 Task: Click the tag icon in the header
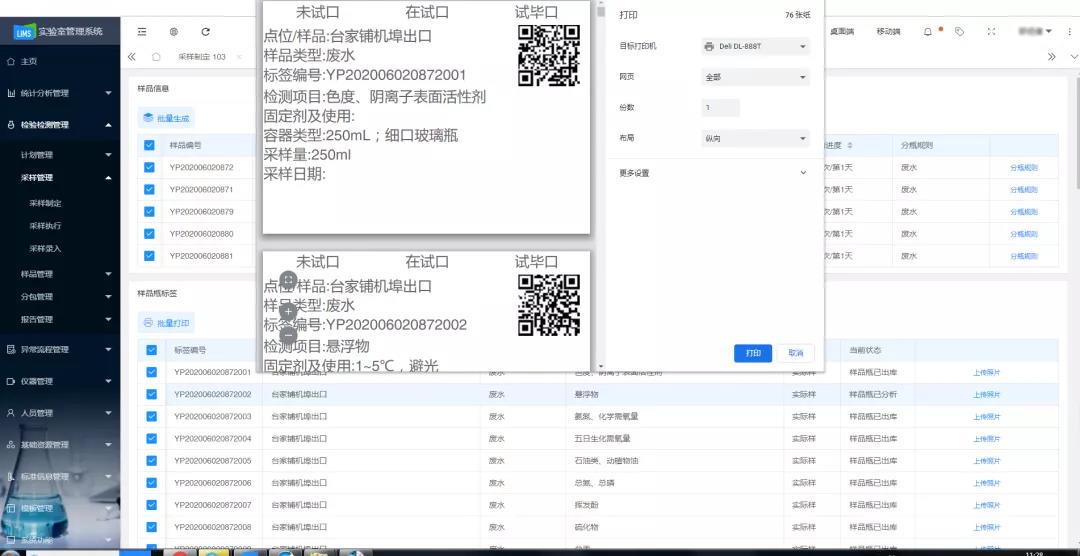coord(960,32)
